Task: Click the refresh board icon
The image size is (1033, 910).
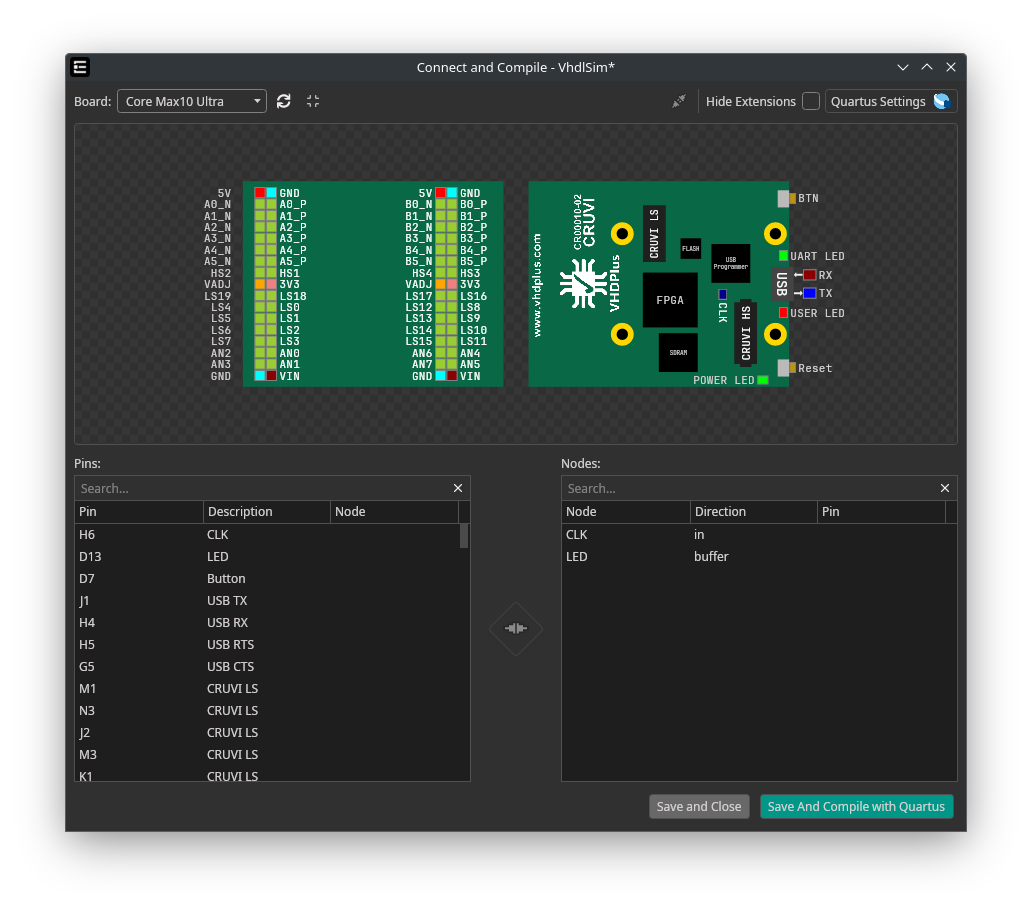Action: coord(283,101)
